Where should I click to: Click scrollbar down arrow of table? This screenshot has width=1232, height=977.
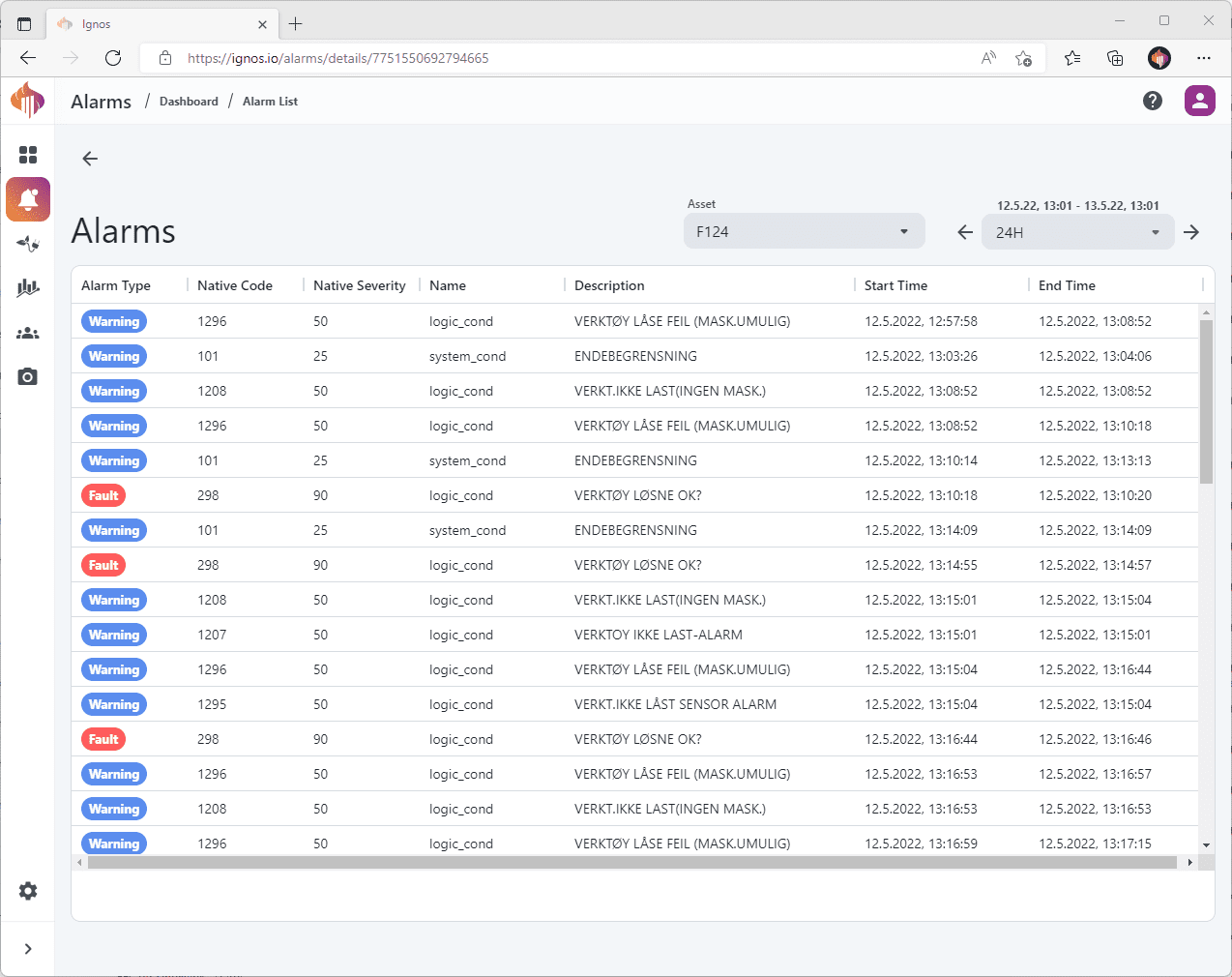pos(1206,845)
